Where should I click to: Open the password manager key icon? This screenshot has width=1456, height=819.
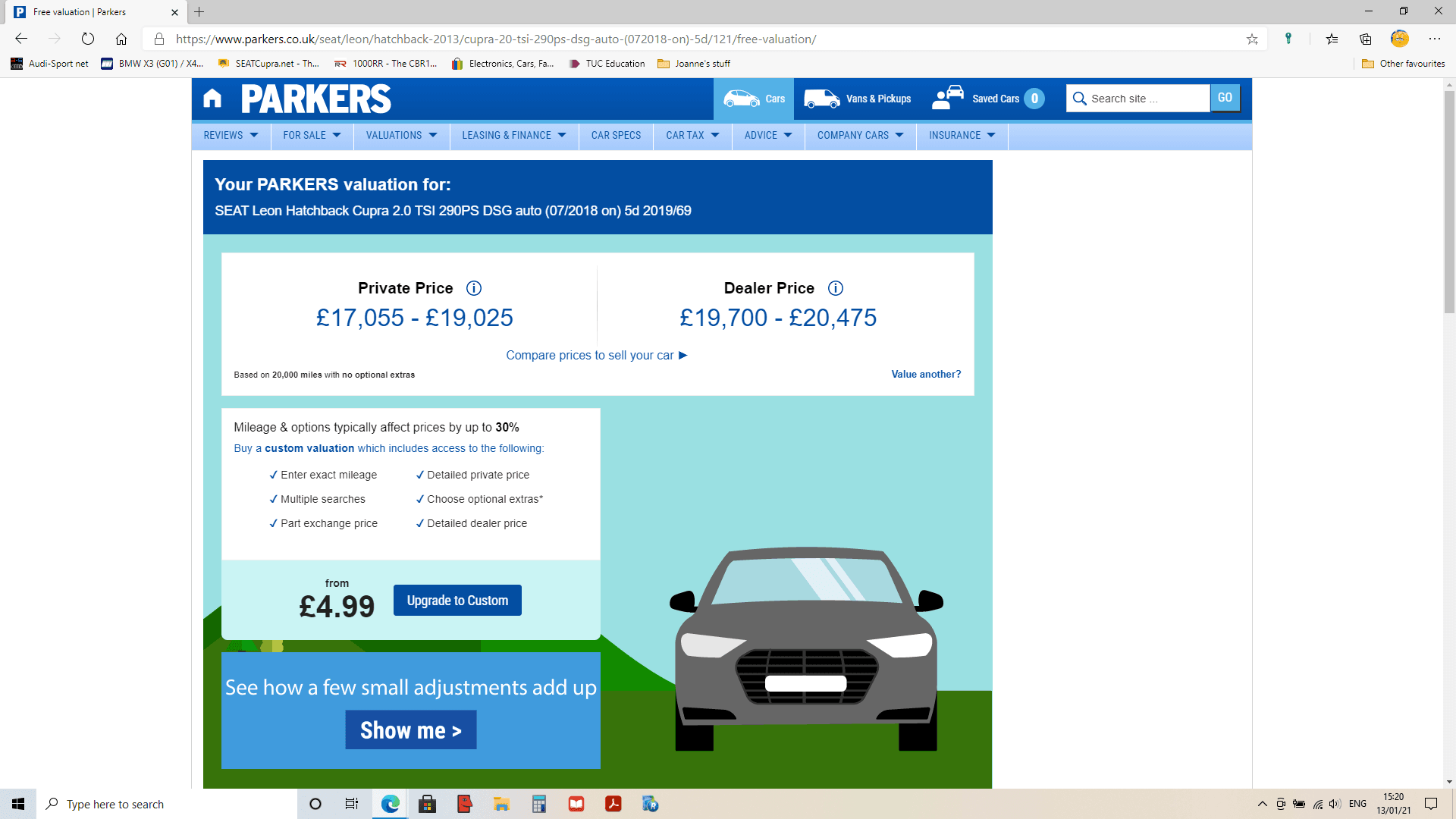[1288, 39]
